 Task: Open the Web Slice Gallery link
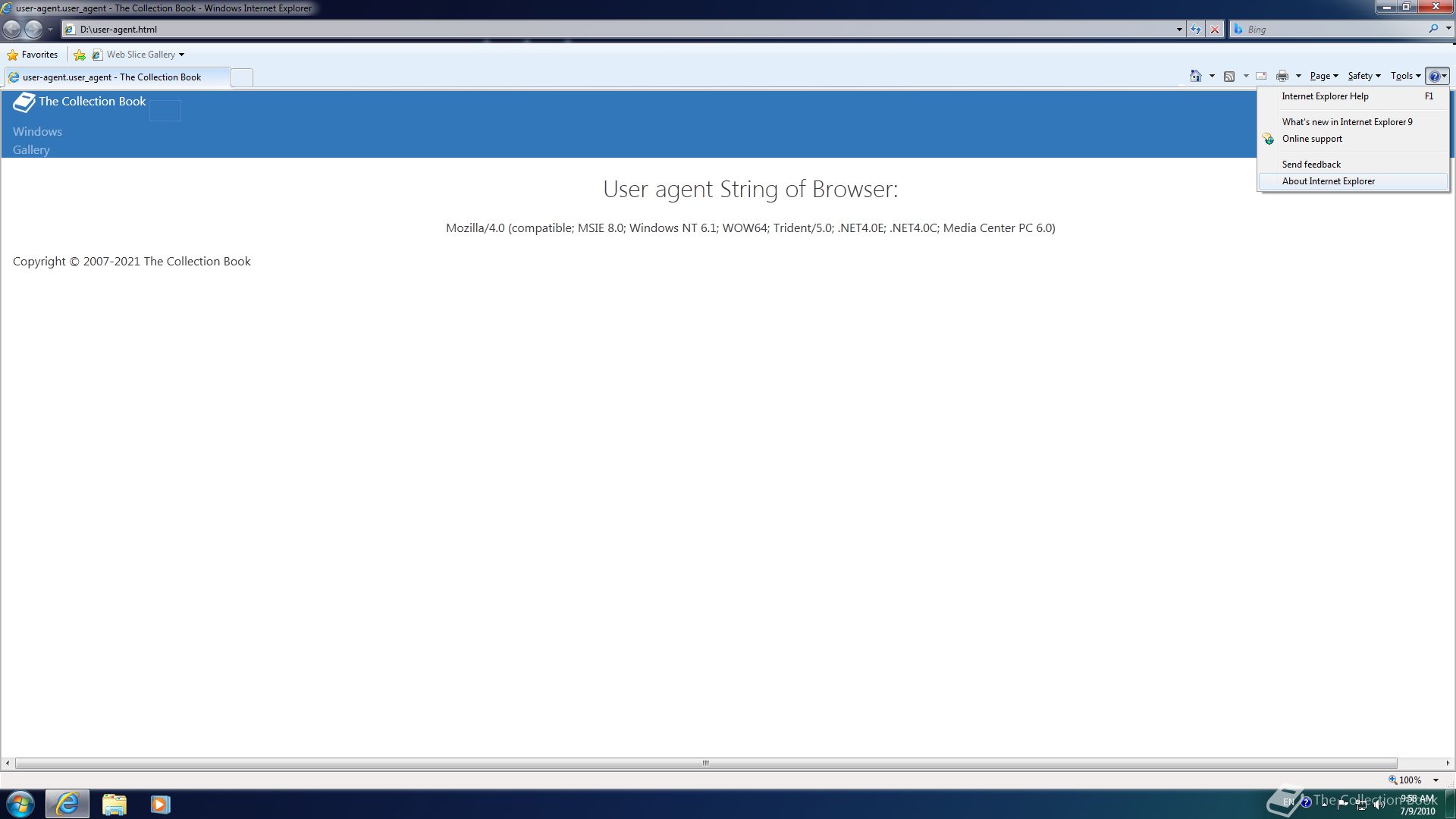pos(134,55)
